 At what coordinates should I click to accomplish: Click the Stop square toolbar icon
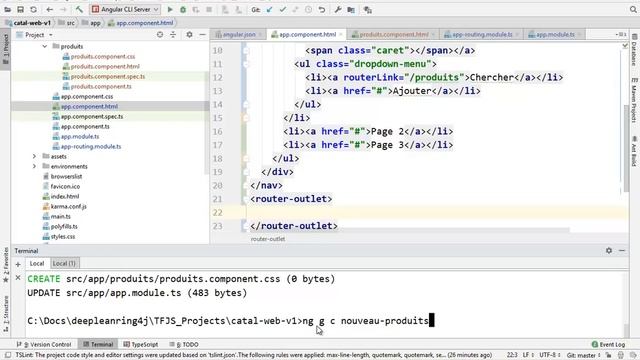(209, 9)
